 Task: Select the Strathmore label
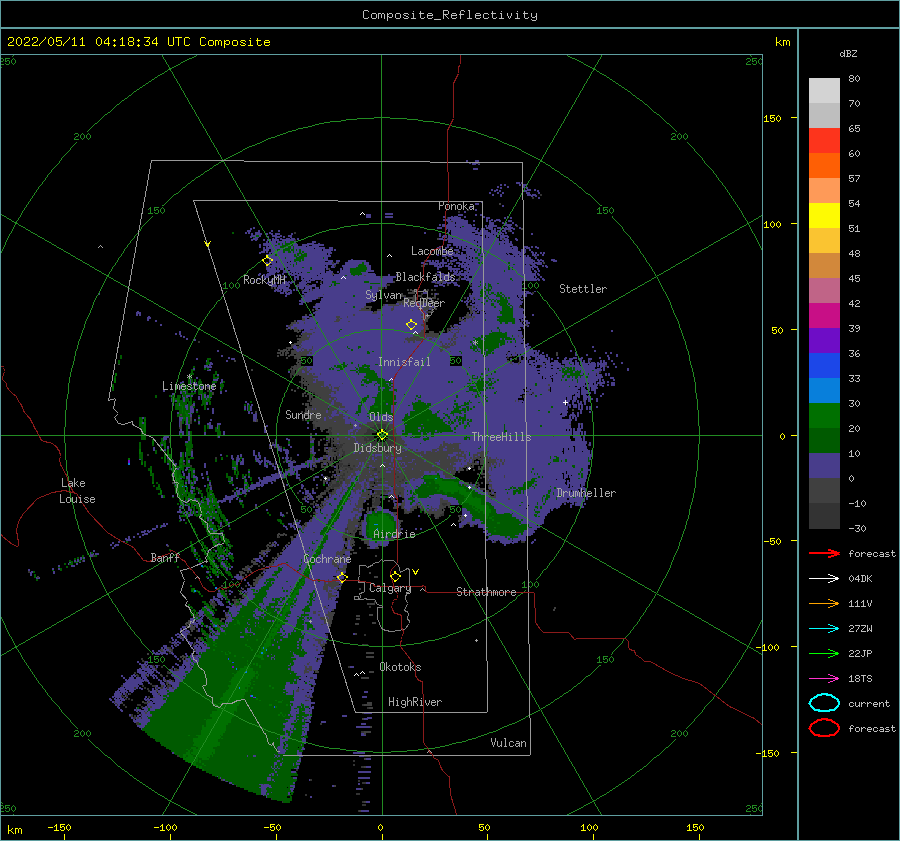pos(486,592)
